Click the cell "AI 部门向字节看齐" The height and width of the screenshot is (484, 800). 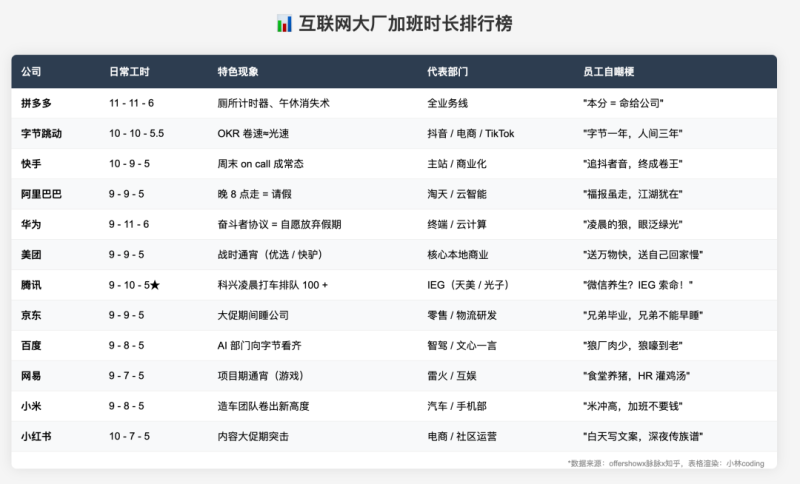click(x=259, y=346)
